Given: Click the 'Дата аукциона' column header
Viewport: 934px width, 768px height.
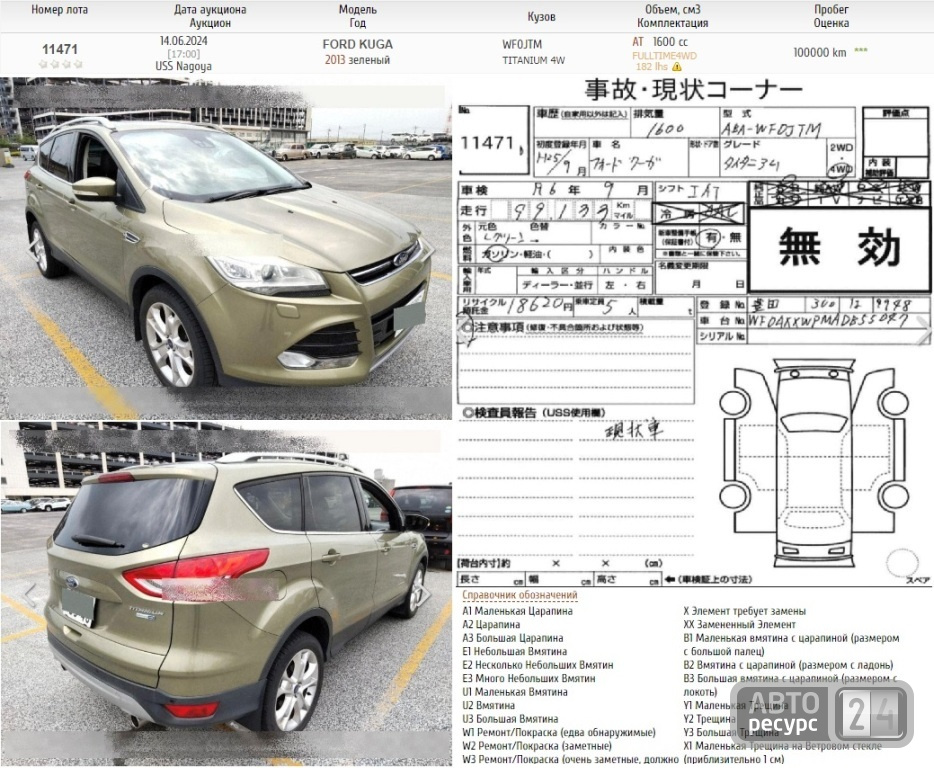Looking at the screenshot, I should click(210, 10).
